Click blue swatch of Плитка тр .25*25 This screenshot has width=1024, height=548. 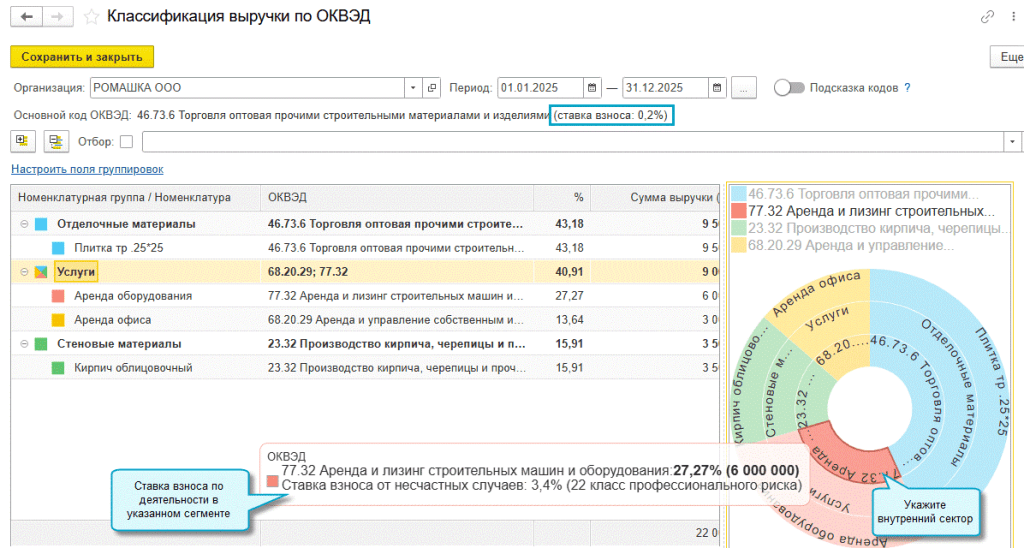click(x=58, y=248)
